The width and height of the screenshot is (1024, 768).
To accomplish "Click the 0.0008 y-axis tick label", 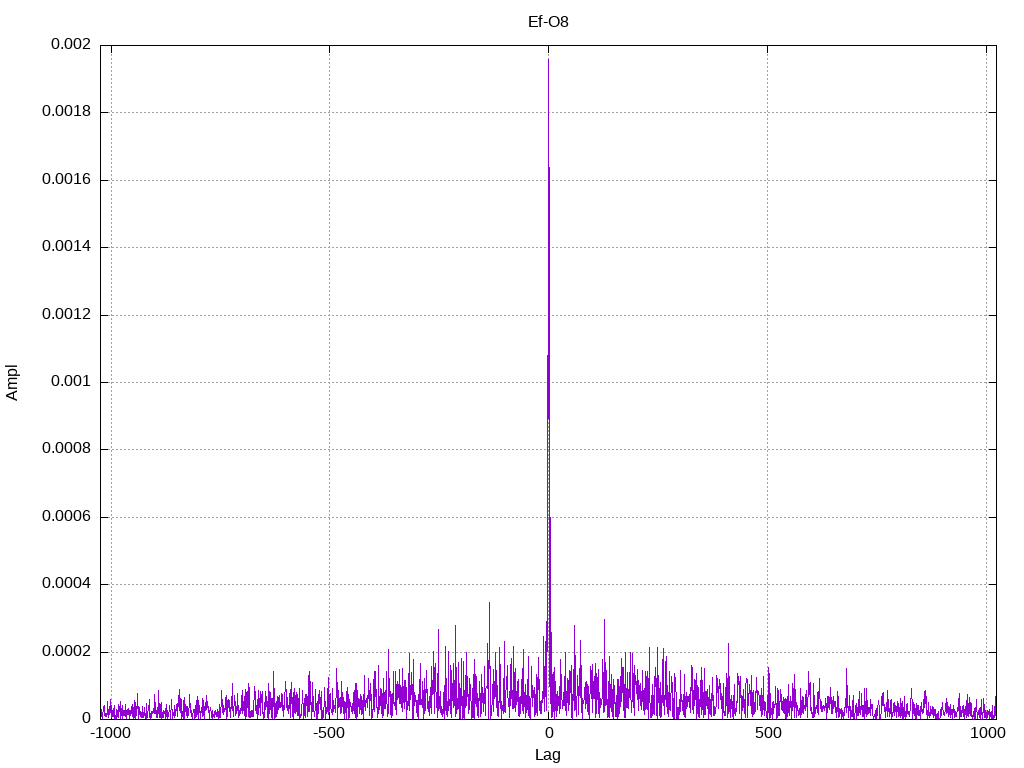I will 66,449.
